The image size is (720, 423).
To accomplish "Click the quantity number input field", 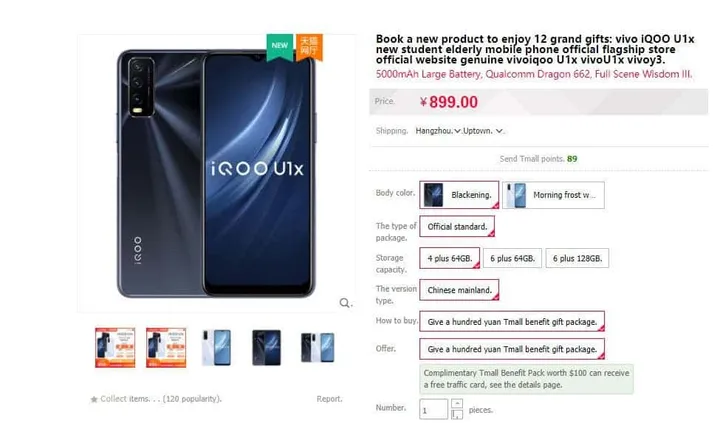I will (433, 409).
